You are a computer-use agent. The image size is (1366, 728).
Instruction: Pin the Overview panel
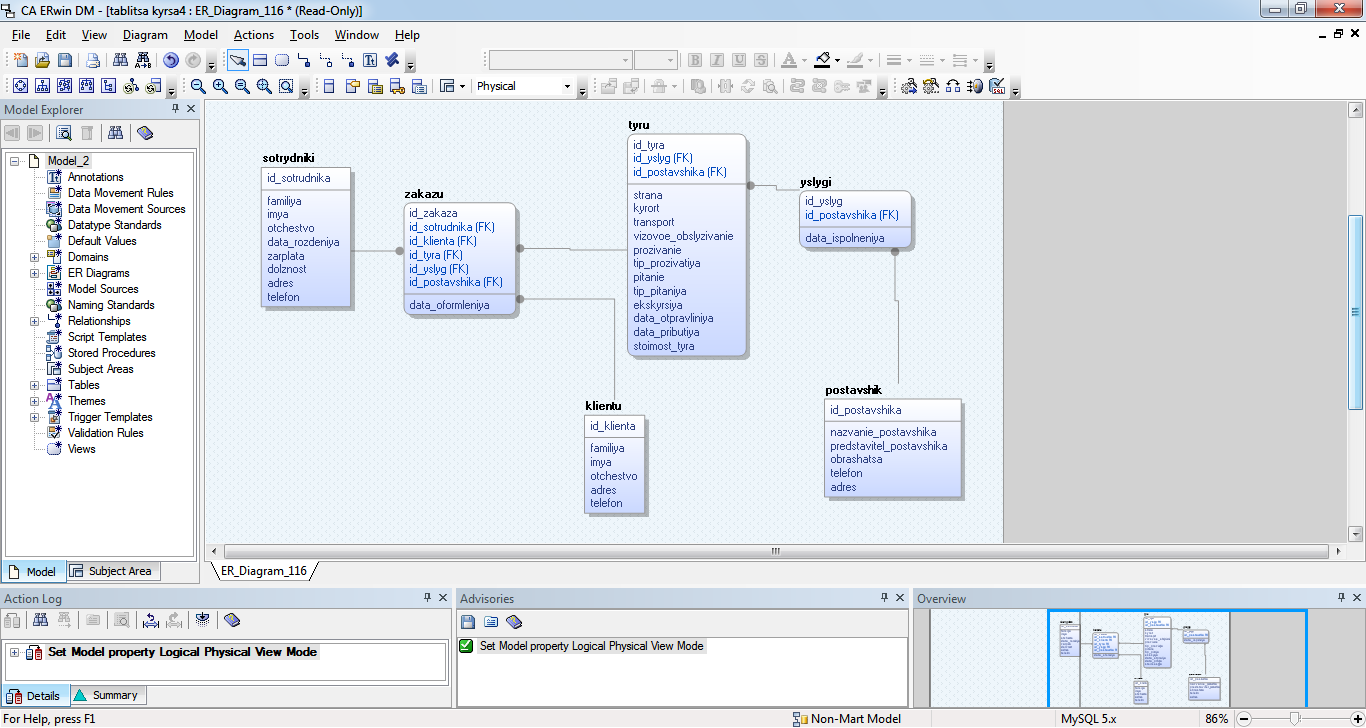point(1342,598)
